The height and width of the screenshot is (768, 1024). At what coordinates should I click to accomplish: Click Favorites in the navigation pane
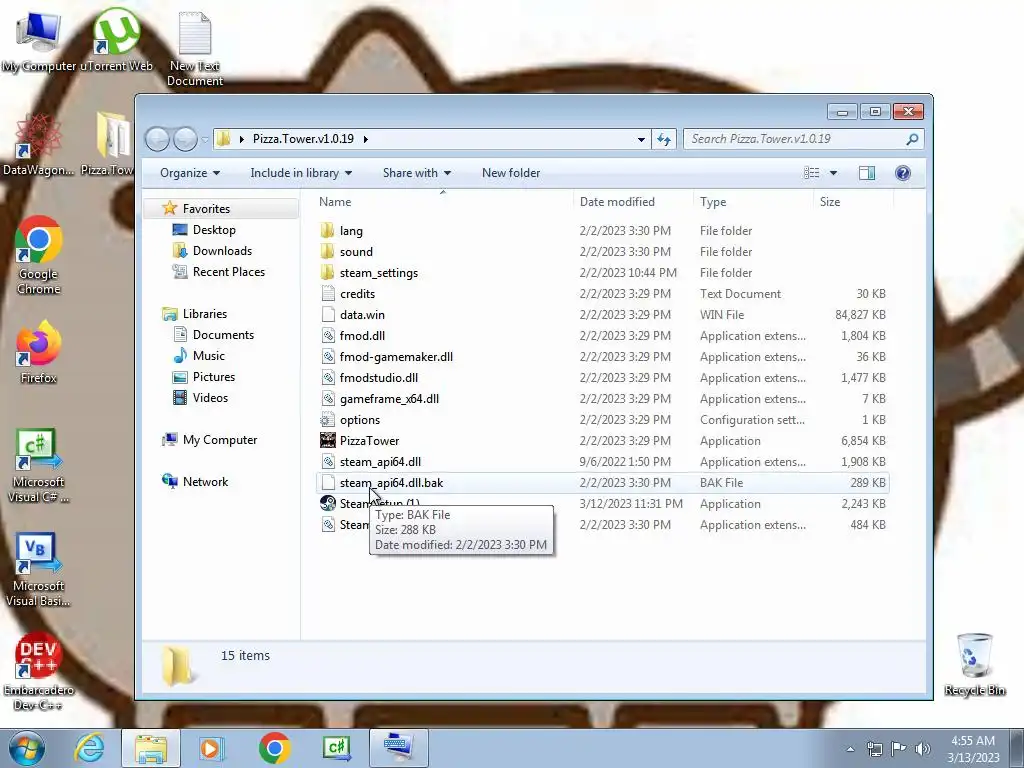(206, 208)
